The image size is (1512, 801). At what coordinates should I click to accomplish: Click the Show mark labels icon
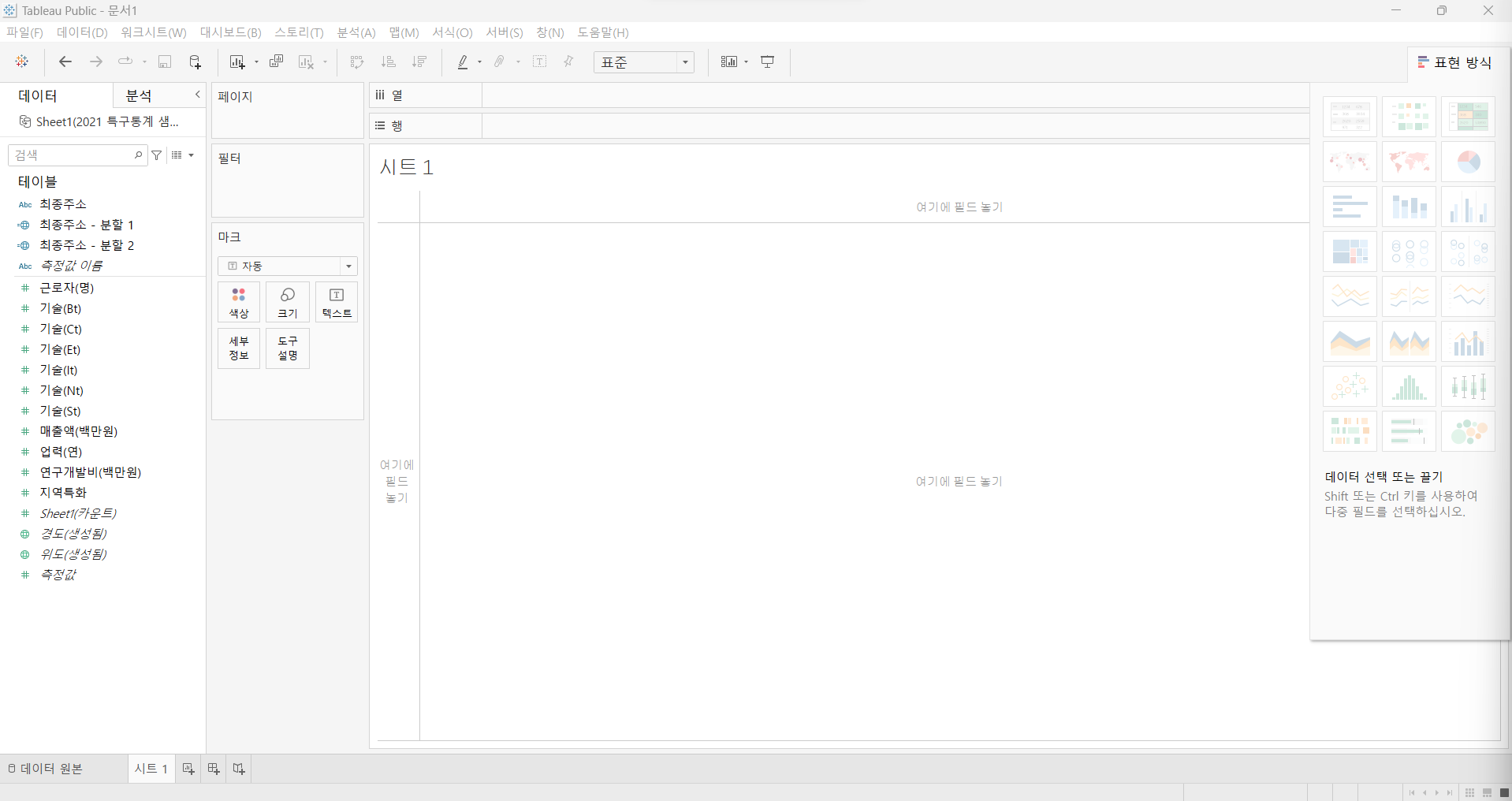click(540, 61)
